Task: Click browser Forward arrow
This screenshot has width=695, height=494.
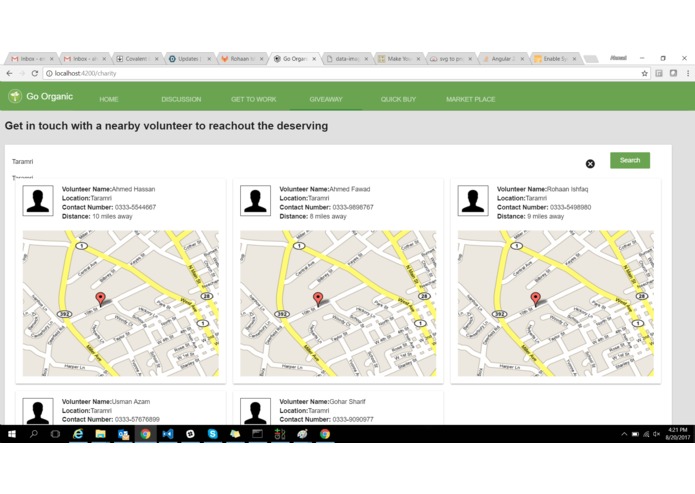Action: [x=22, y=73]
